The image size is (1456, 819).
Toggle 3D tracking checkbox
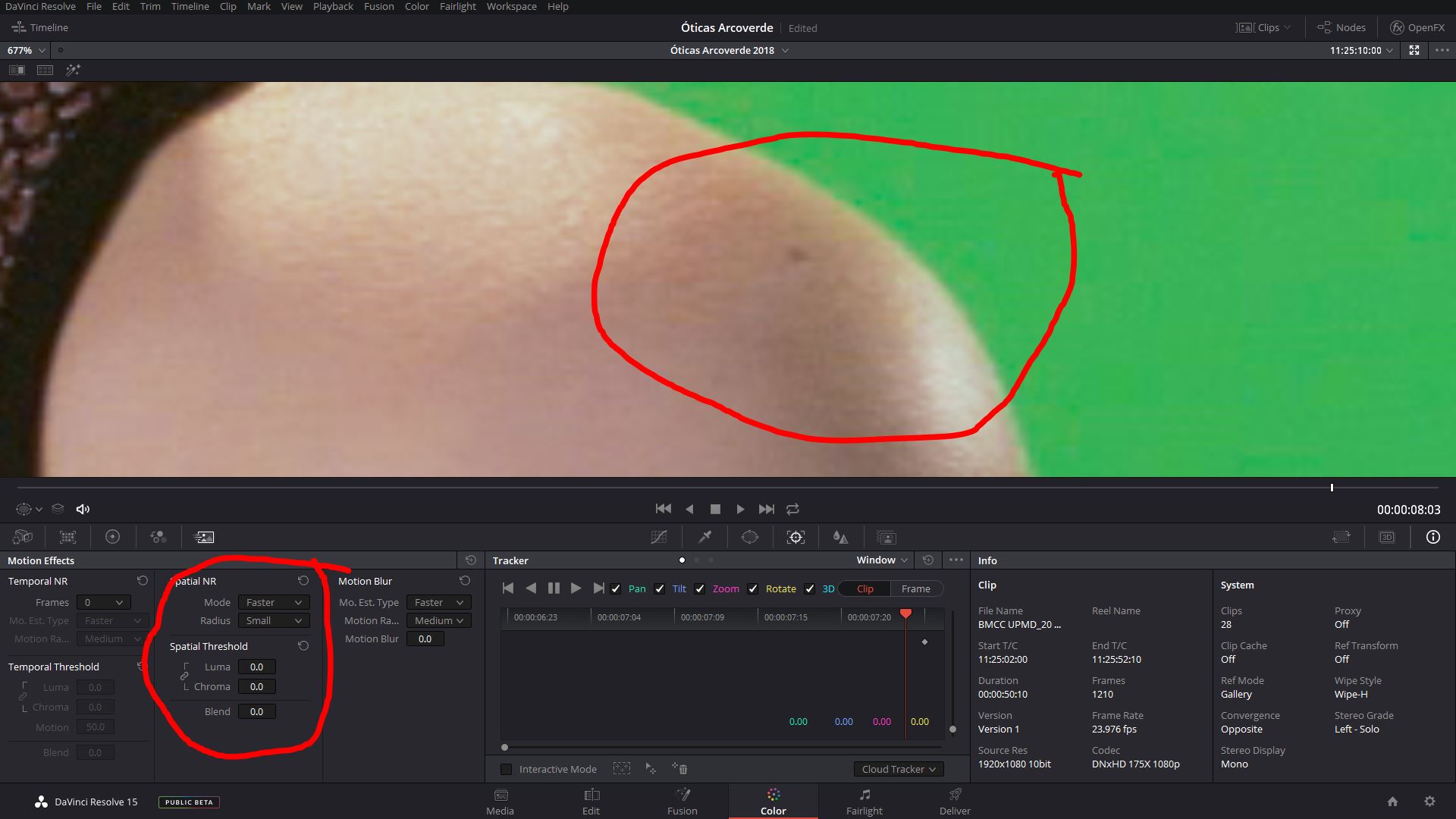coord(810,588)
